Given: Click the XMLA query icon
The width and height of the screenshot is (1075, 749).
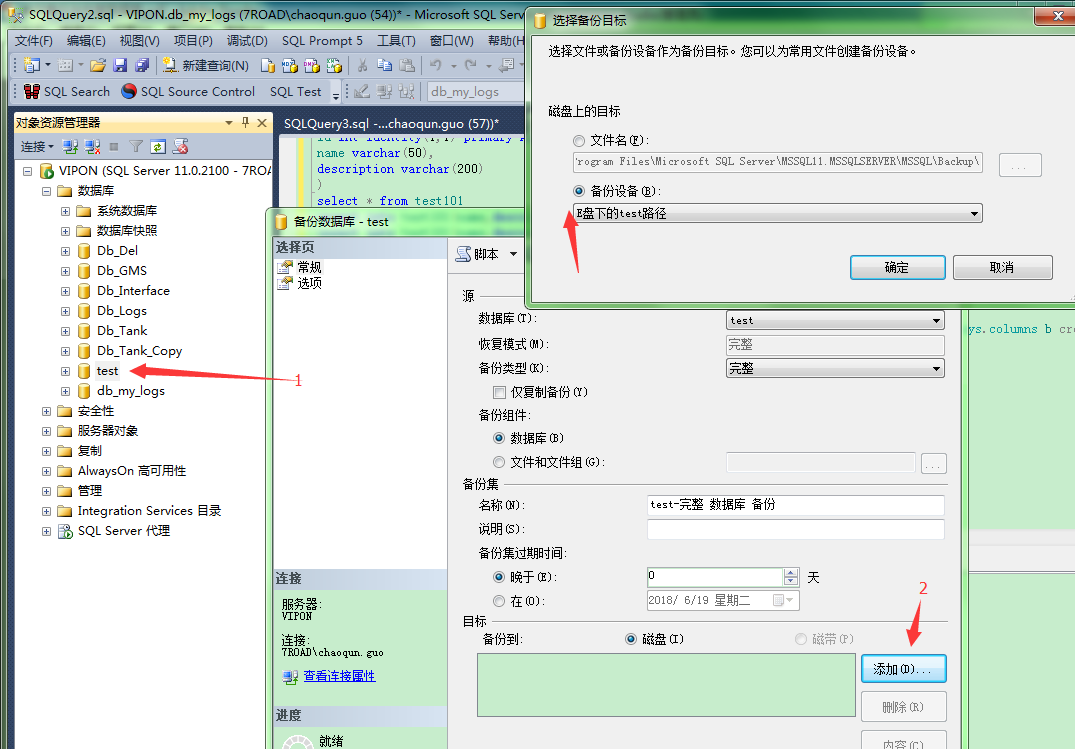Looking at the screenshot, I should [334, 65].
